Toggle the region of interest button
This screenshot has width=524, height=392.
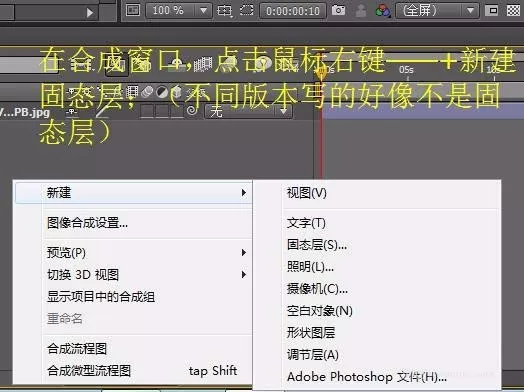(493, 10)
